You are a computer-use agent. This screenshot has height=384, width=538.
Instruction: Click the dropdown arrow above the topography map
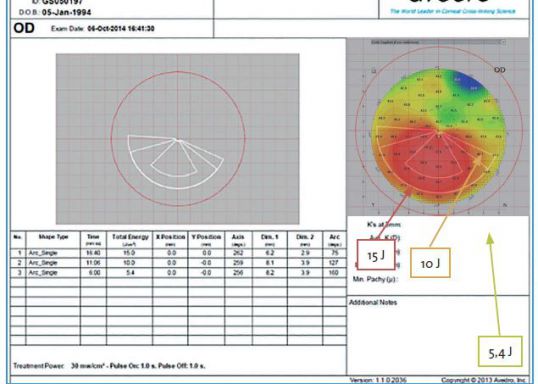click(x=503, y=42)
